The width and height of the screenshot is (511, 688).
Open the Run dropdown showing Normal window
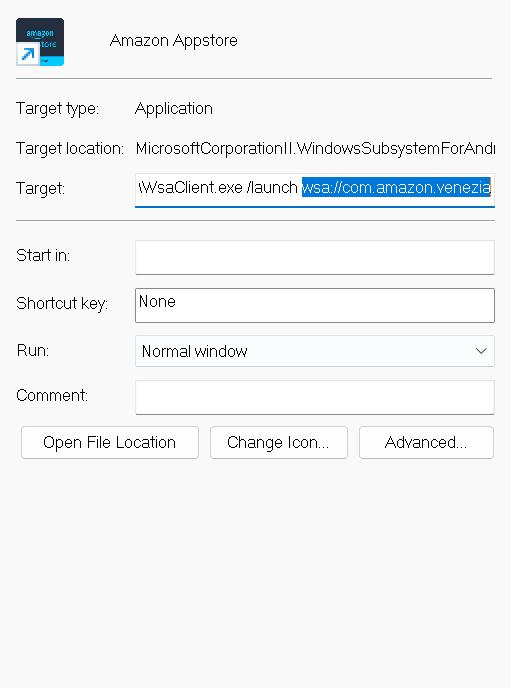tap(315, 351)
